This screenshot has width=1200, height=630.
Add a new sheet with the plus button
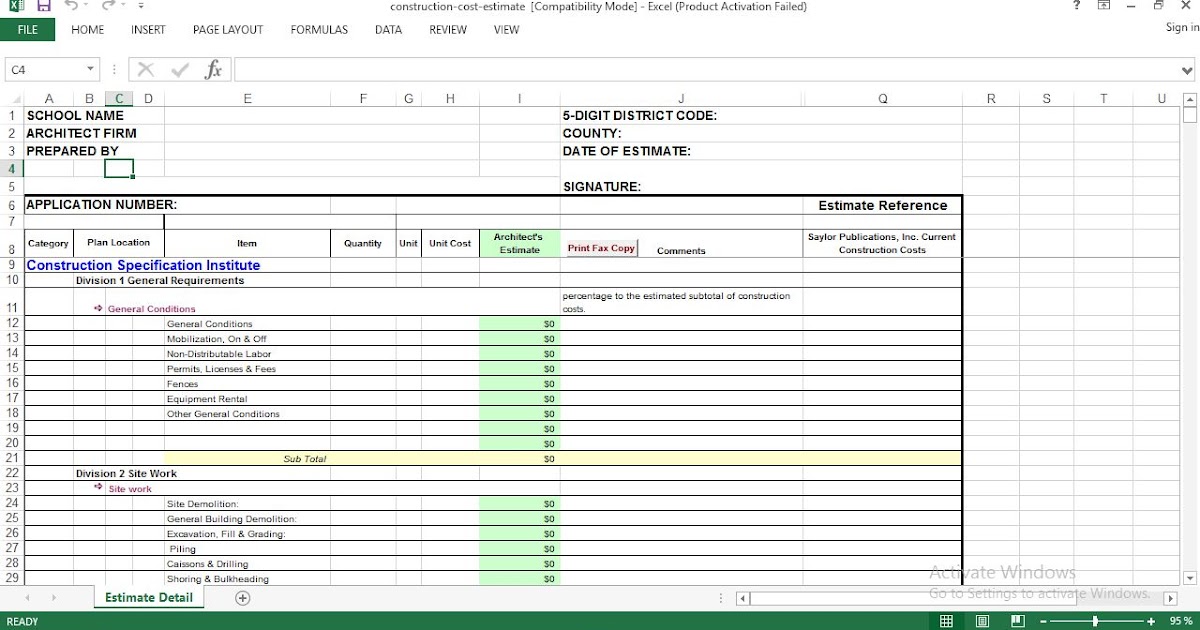(242, 597)
